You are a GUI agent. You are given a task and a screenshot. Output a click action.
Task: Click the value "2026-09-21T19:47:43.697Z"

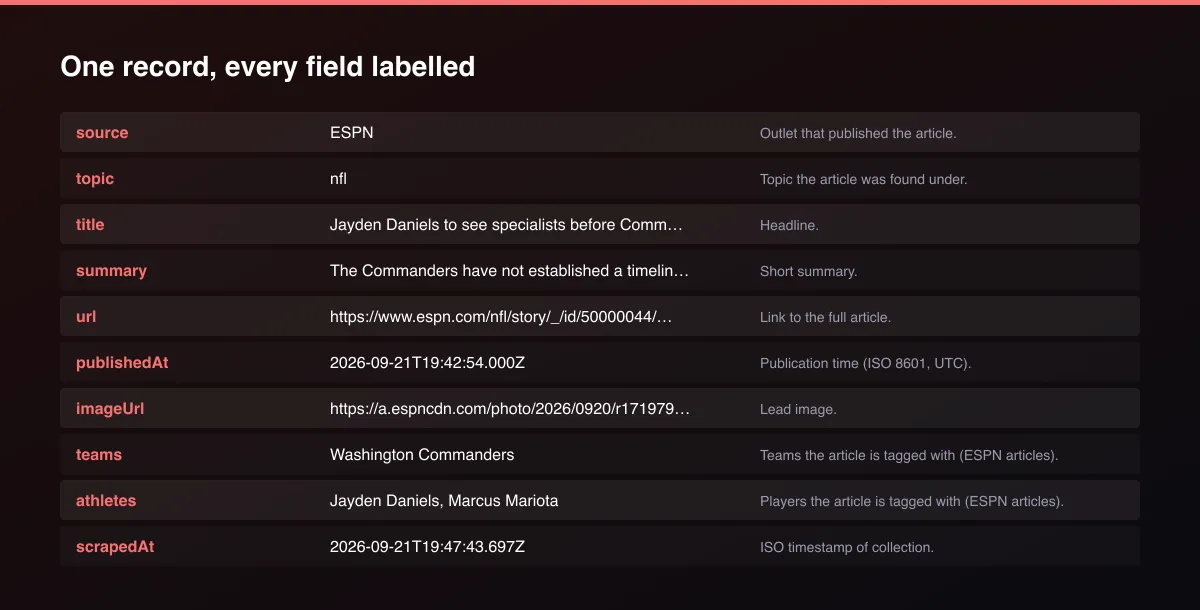[427, 547]
